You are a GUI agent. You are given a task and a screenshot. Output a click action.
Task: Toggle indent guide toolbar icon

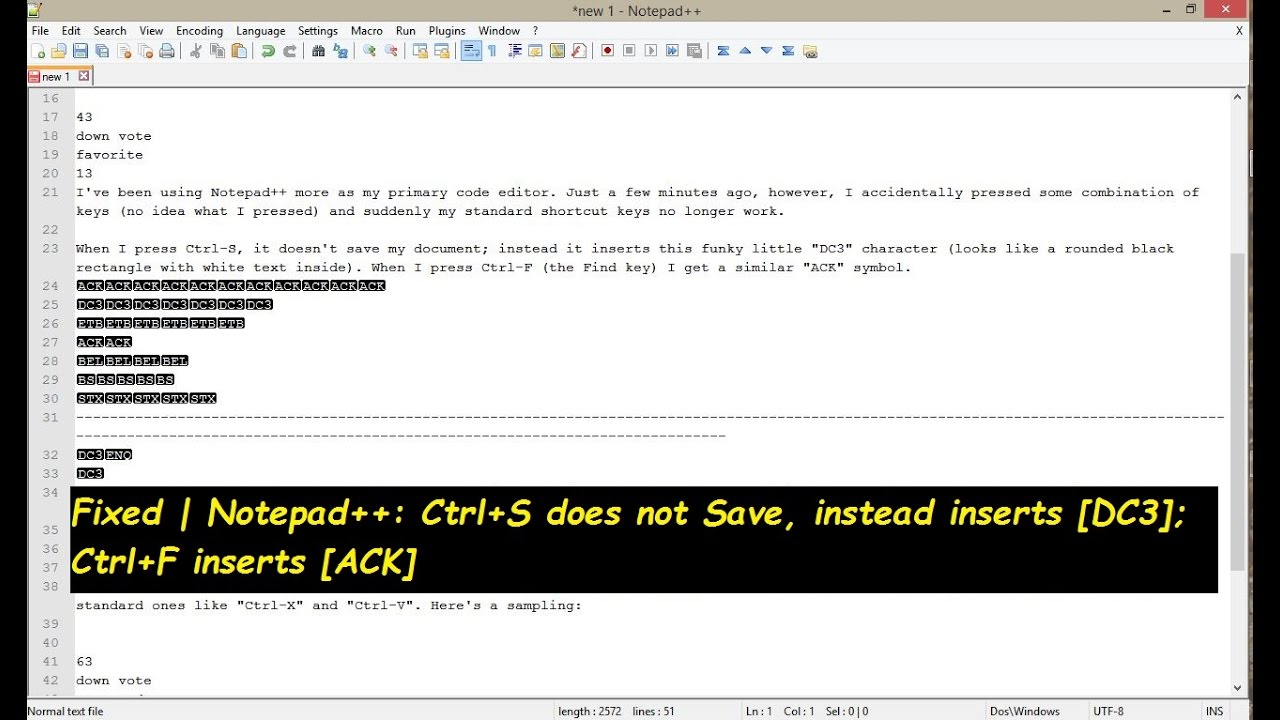click(x=514, y=51)
